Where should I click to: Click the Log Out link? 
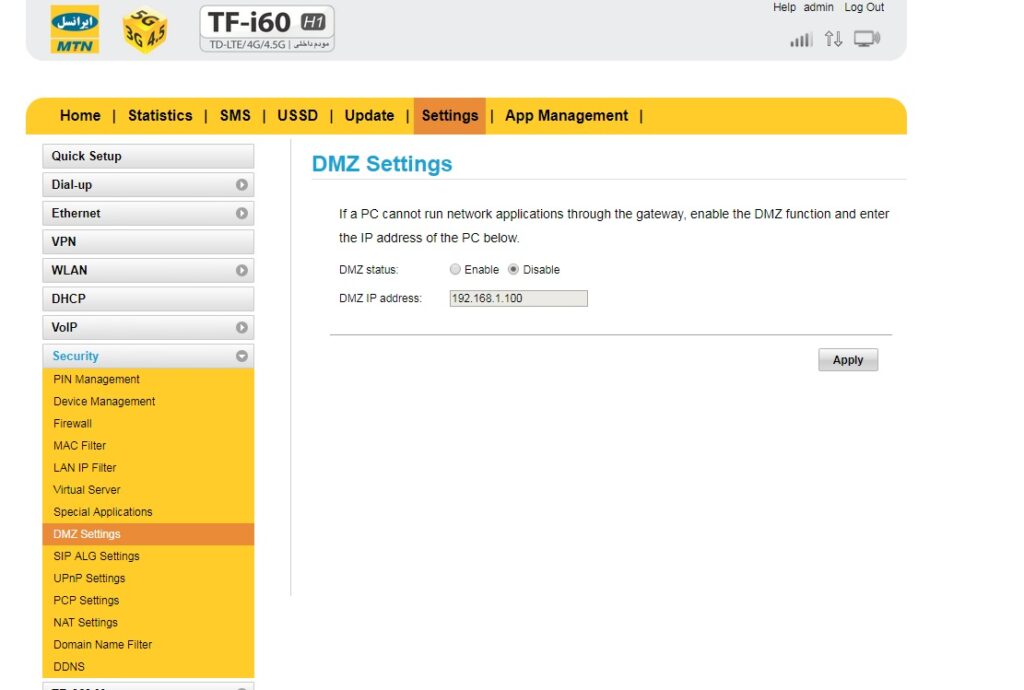tap(864, 7)
